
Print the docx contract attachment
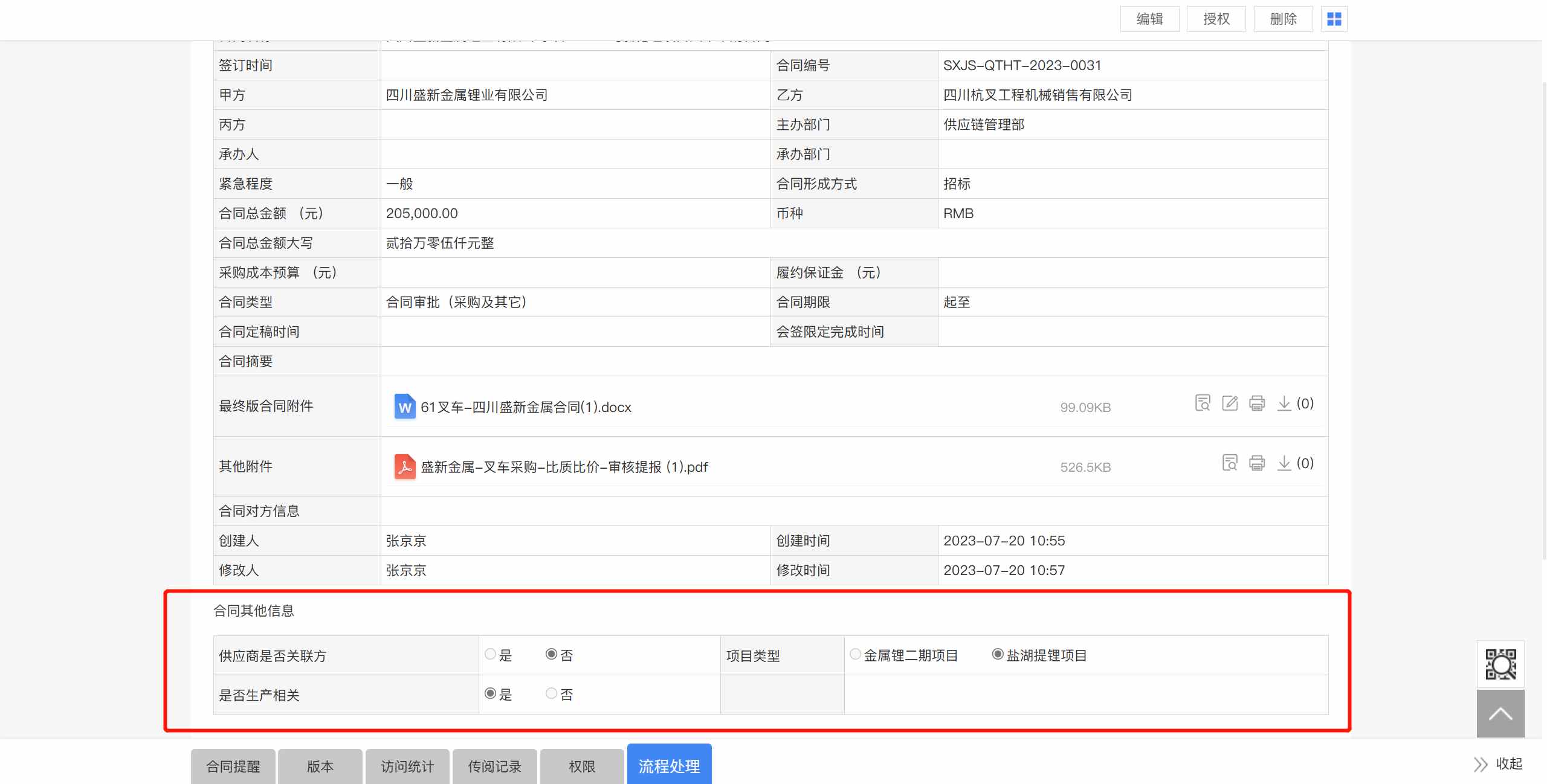pyautogui.click(x=1257, y=403)
